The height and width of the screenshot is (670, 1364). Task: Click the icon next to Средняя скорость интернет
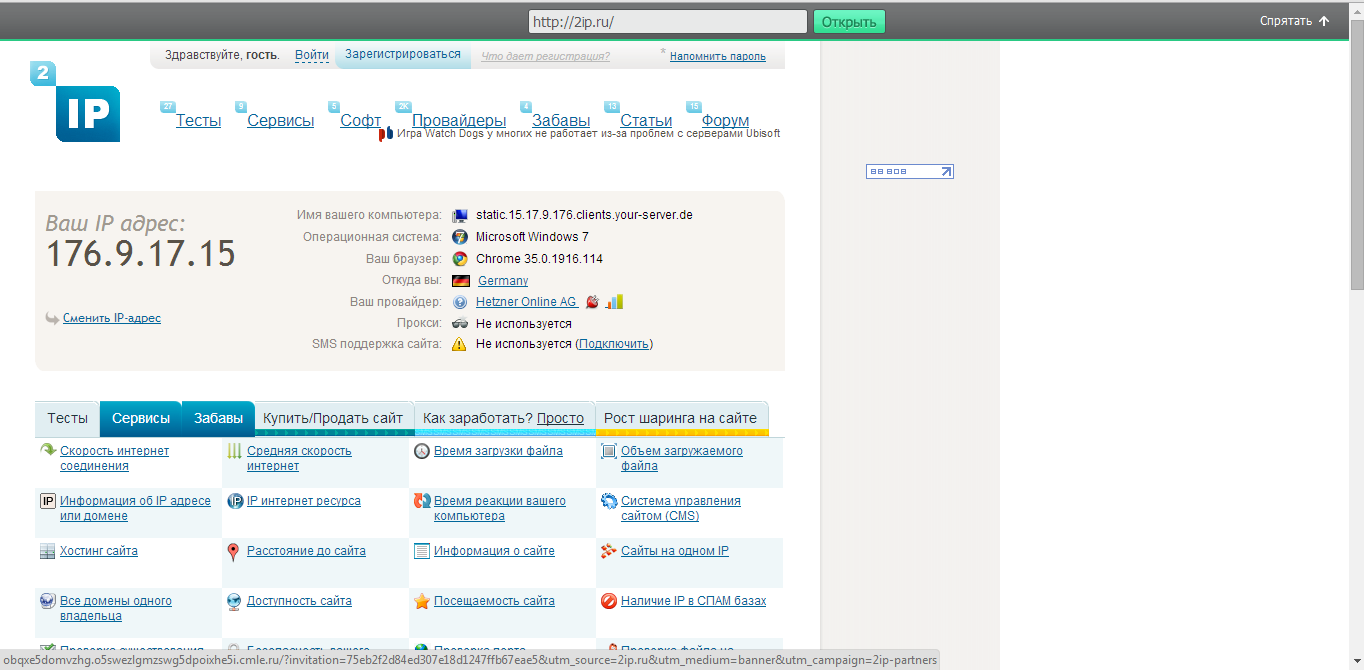tap(234, 451)
